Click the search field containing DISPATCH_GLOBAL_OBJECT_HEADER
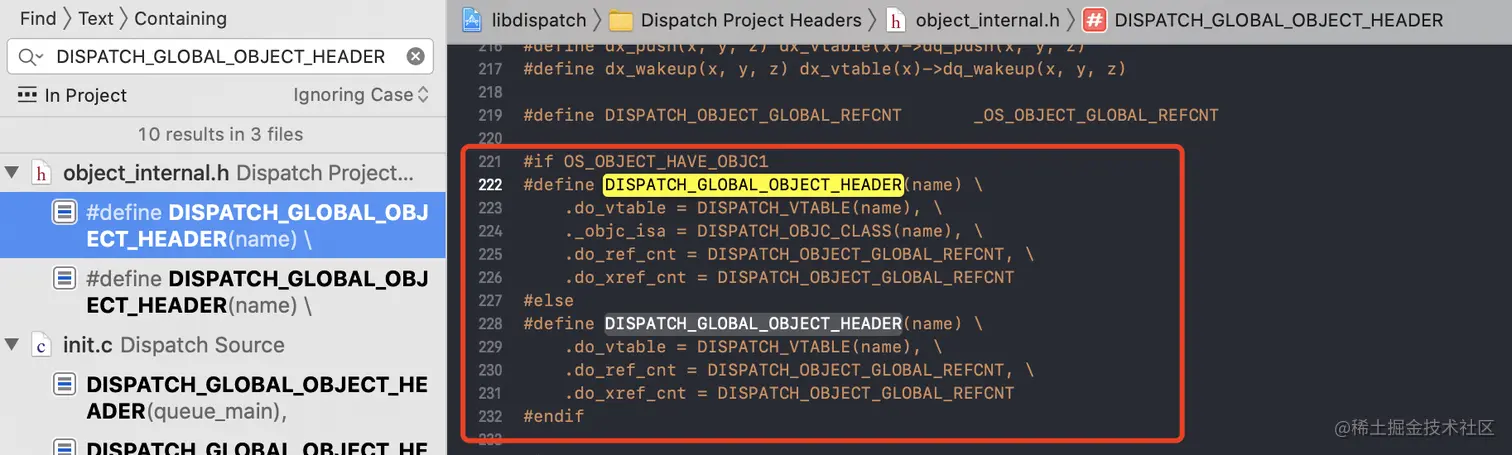 (220, 57)
